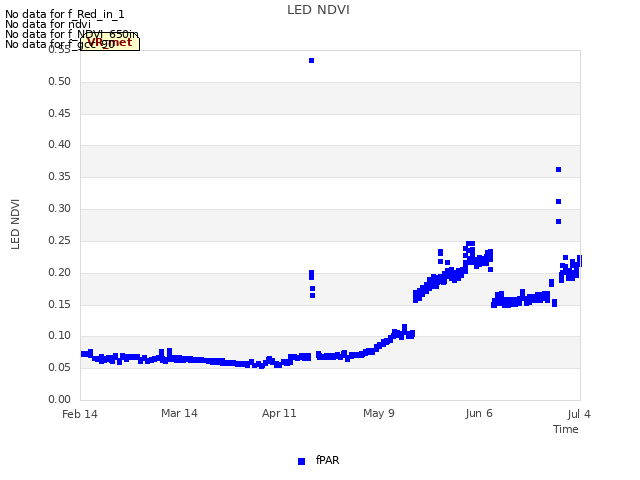Screen dimensions: 640x480
Task: Click the 0.25 y-axis tick label
Action: 60,240
